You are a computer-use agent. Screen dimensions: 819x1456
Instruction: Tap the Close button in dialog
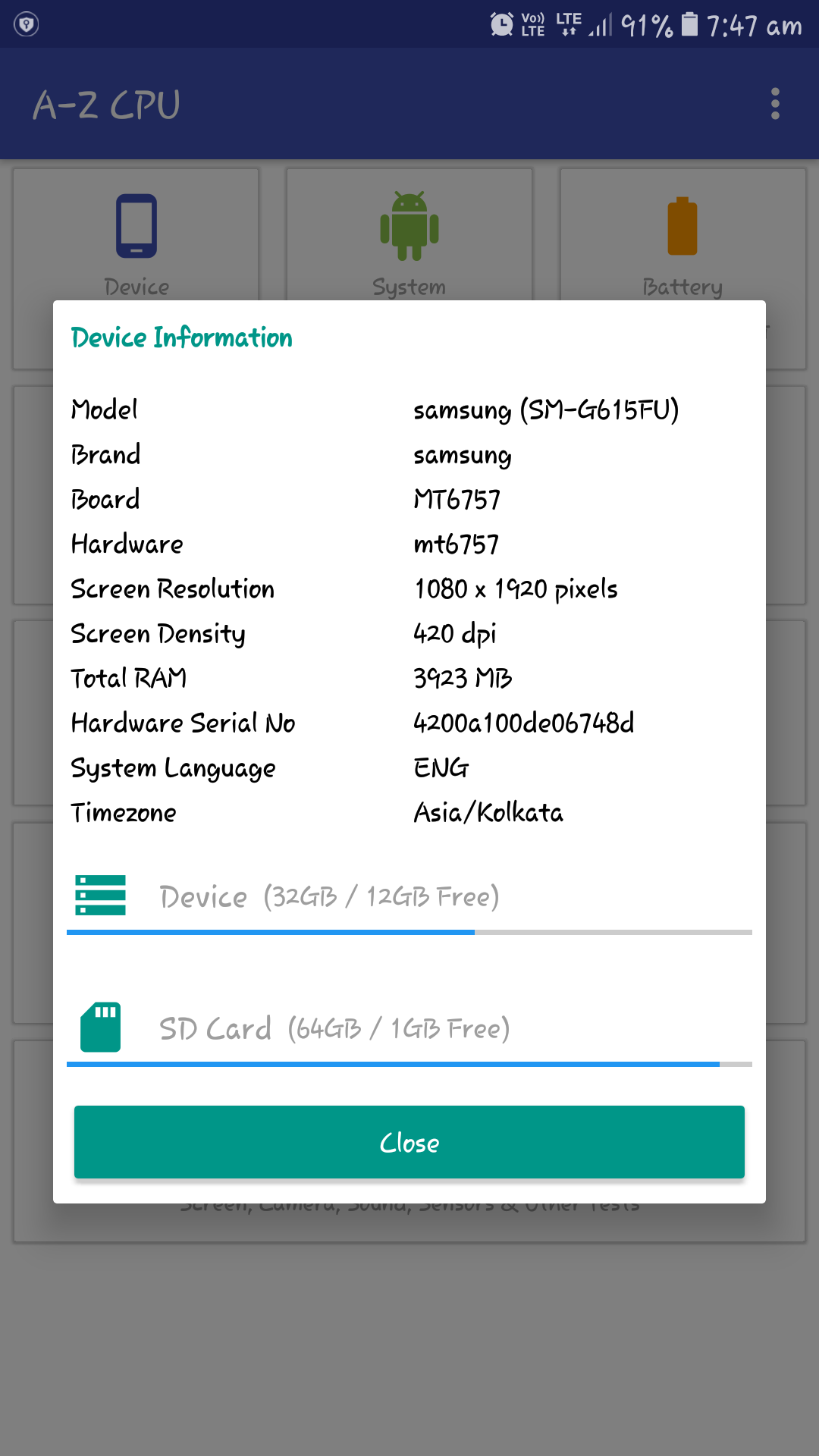pyautogui.click(x=409, y=1142)
